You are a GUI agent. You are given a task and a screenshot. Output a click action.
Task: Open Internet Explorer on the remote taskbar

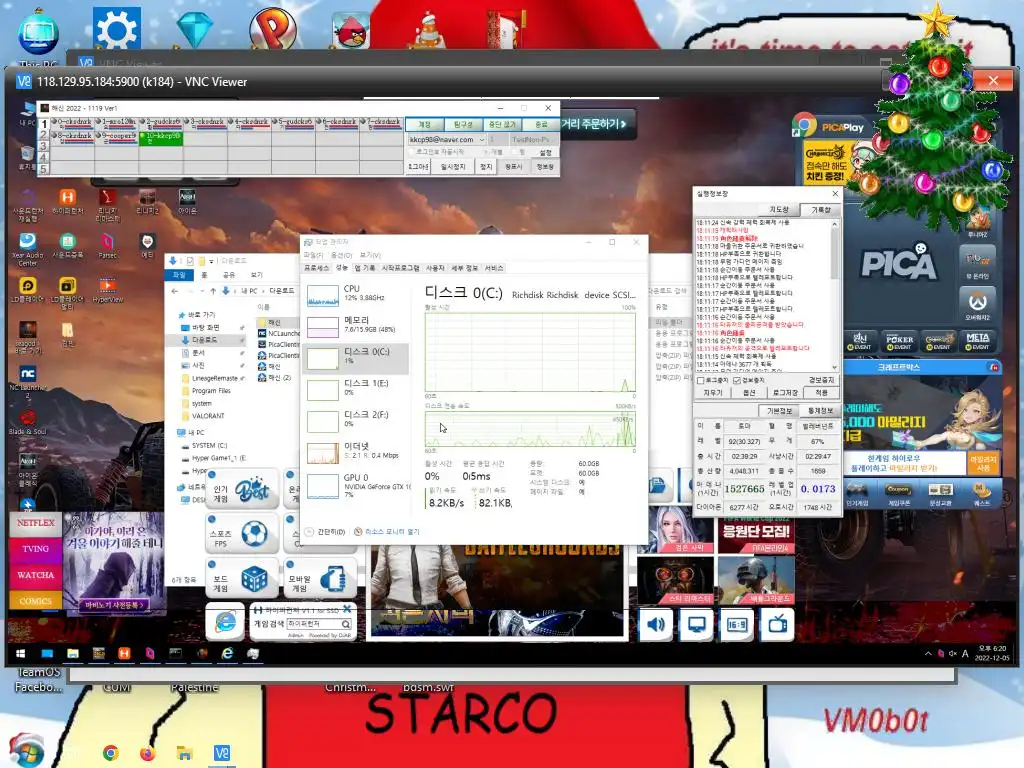click(227, 653)
